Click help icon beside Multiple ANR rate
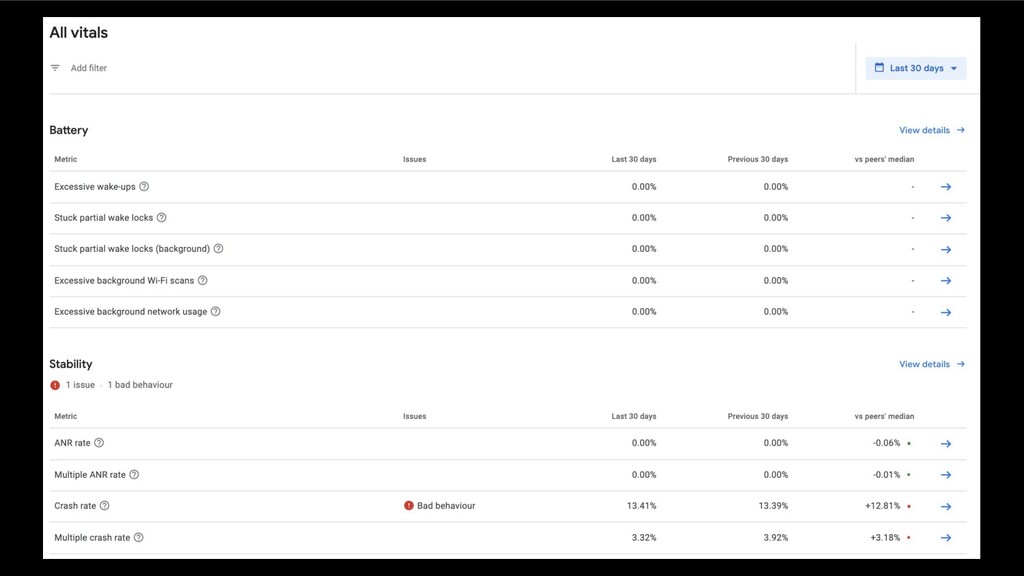 [134, 475]
